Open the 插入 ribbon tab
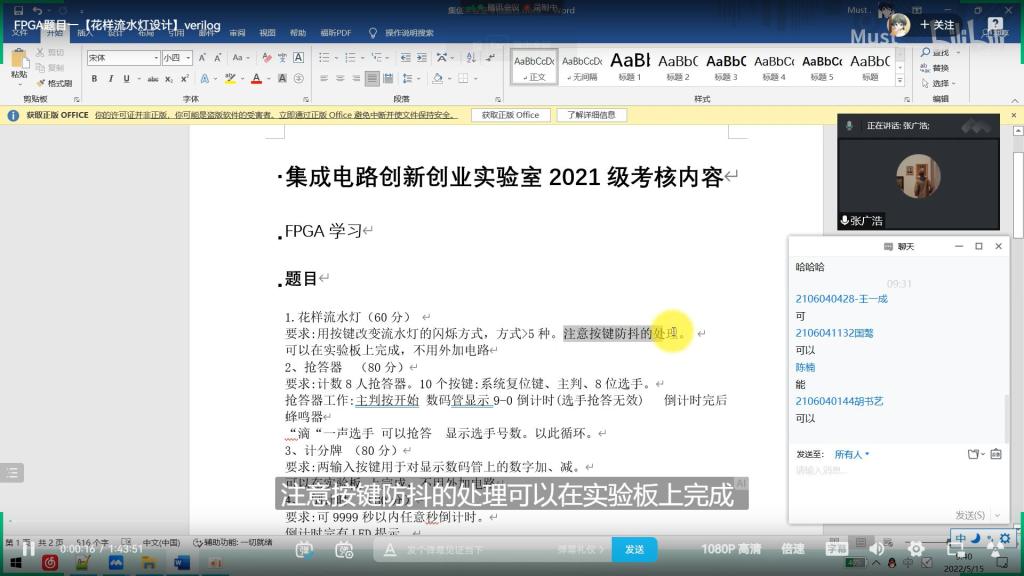The width and height of the screenshot is (1024, 576). click(86, 33)
